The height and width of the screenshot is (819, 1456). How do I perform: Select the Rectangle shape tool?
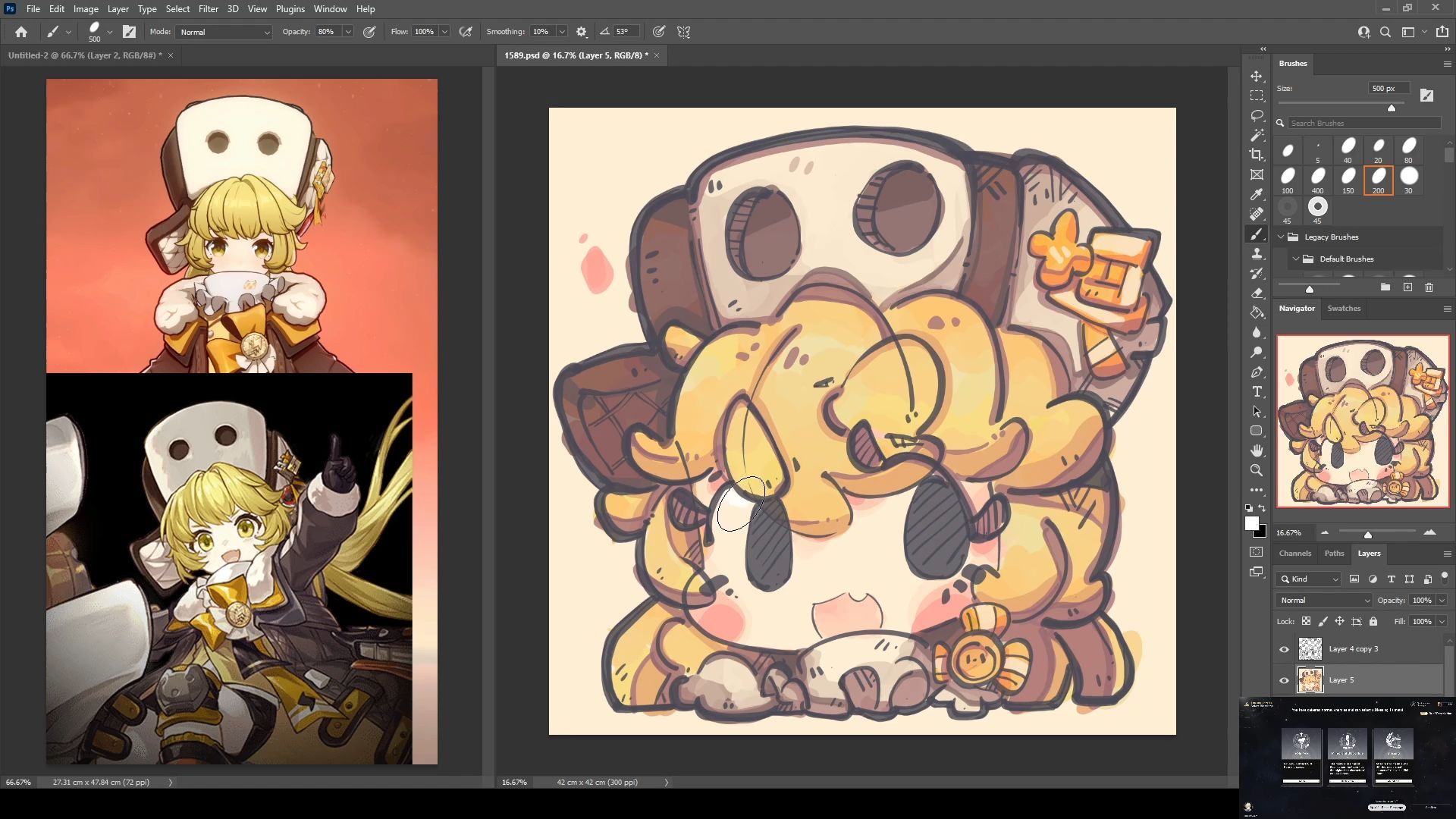(1257, 431)
